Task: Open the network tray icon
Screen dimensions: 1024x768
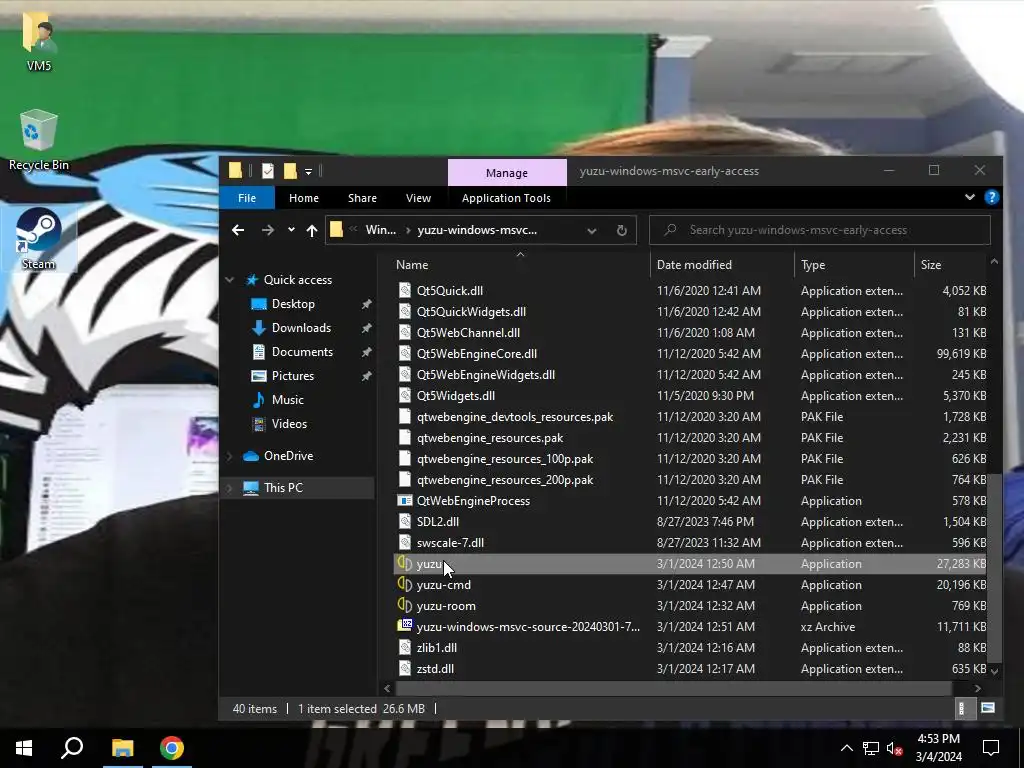Action: click(x=871, y=748)
